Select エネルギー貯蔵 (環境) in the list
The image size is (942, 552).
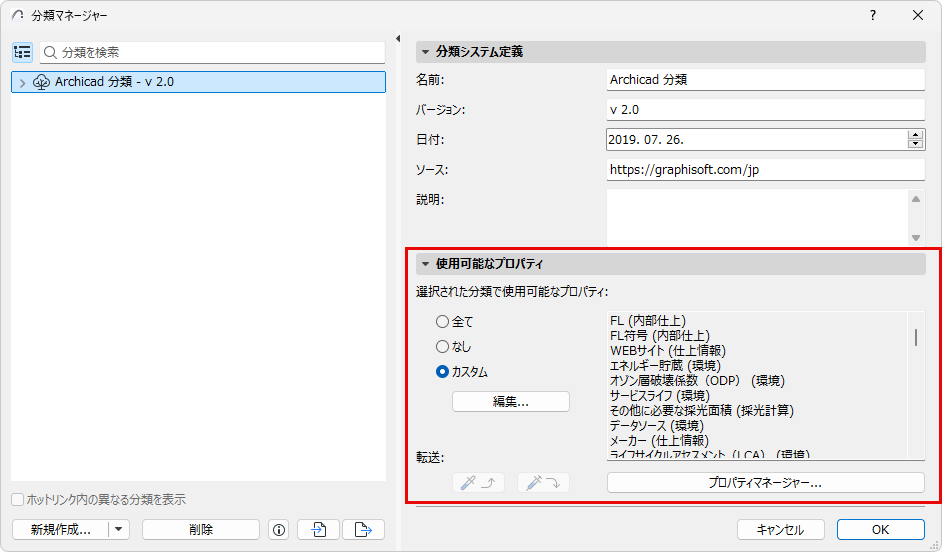pos(665,366)
